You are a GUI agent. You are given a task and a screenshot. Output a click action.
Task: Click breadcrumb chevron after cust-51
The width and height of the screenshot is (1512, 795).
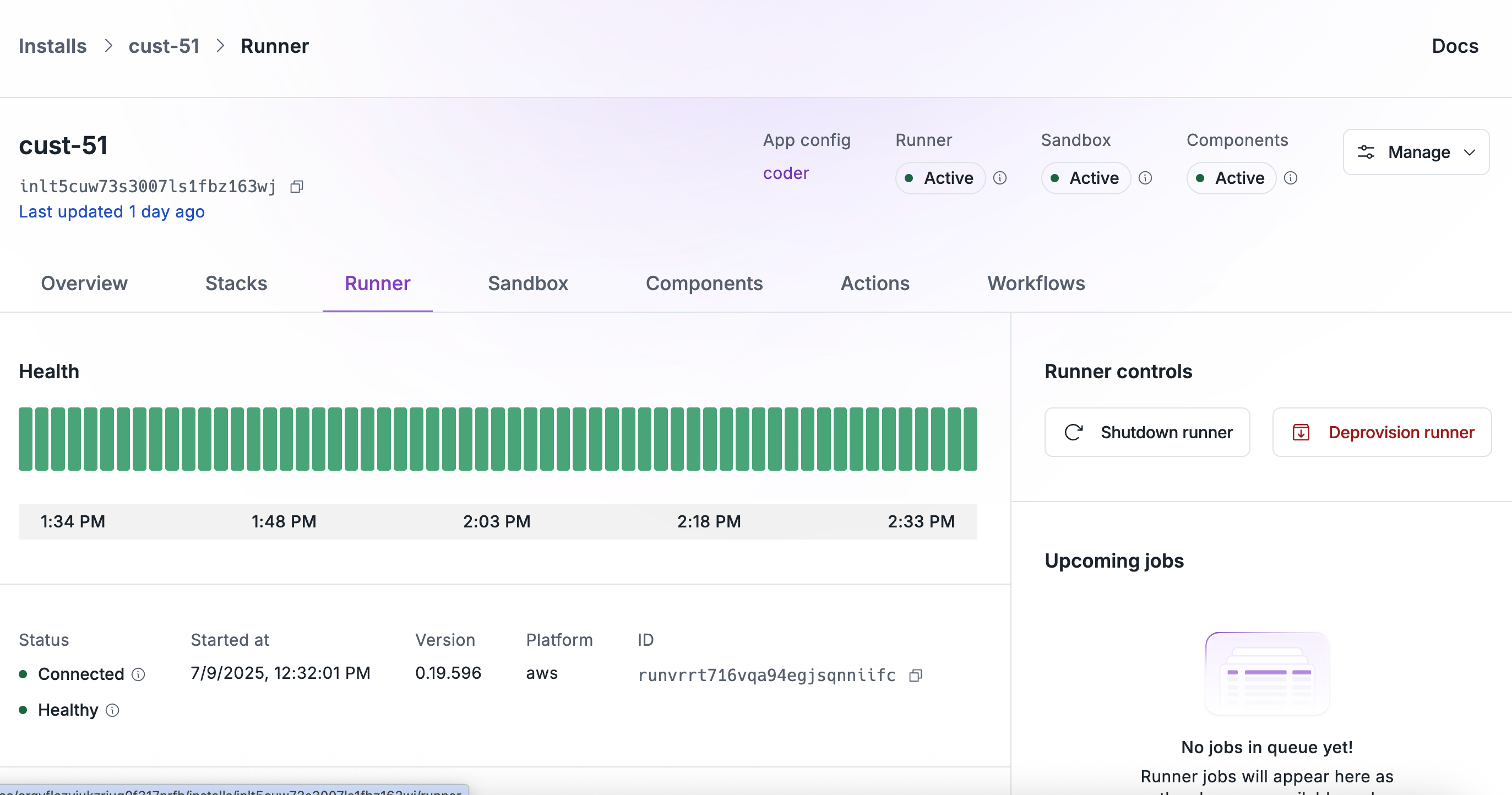221,46
